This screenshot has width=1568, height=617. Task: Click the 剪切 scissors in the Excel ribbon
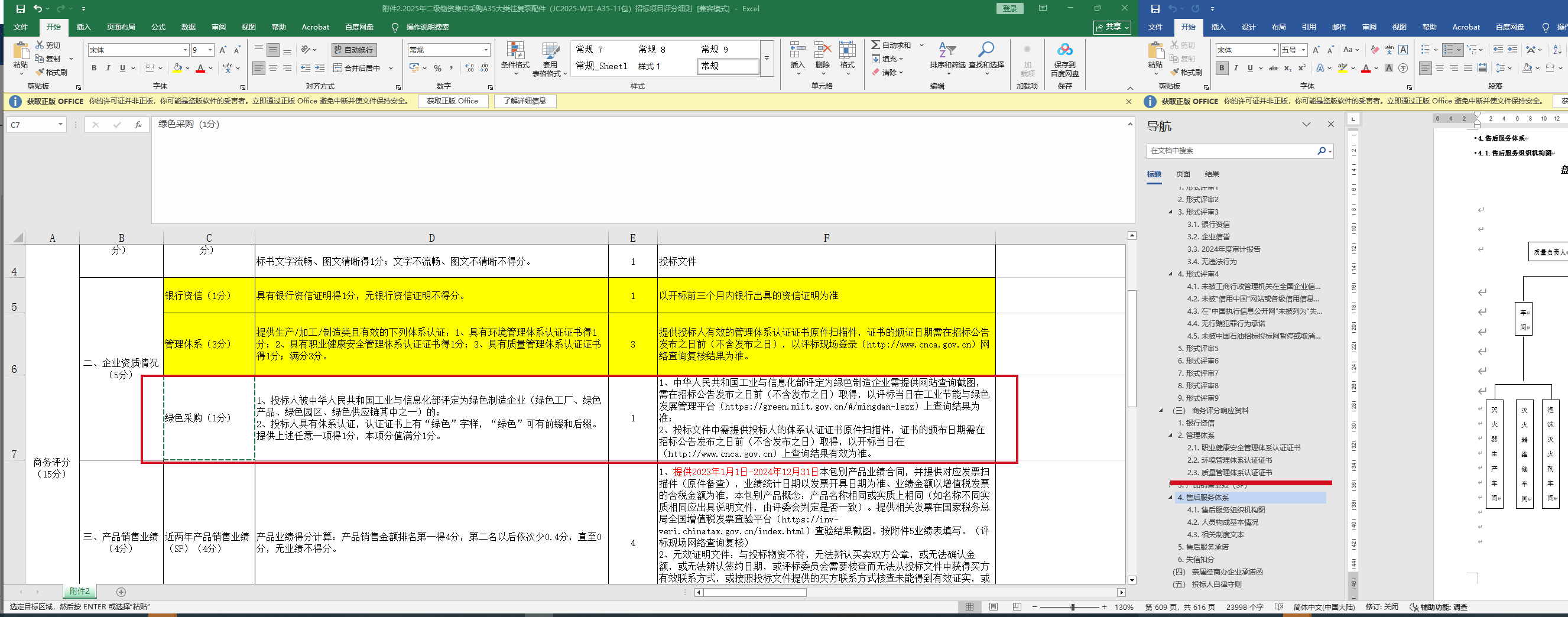40,45
